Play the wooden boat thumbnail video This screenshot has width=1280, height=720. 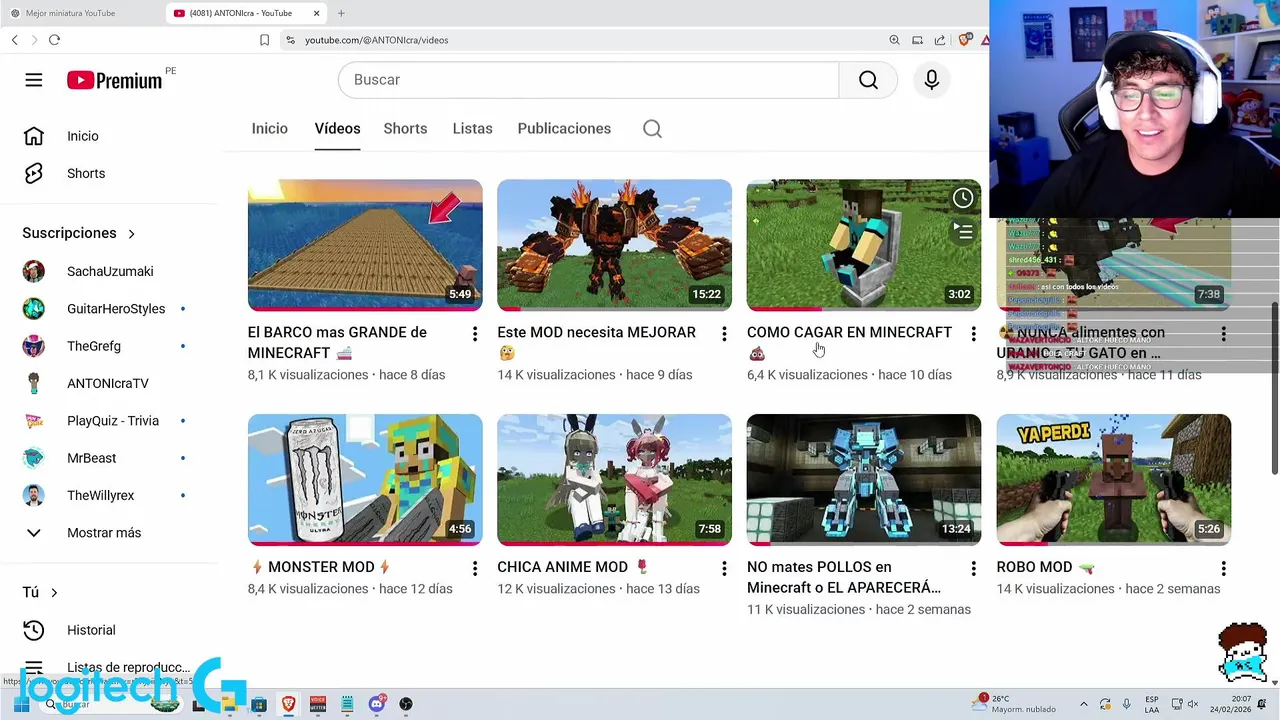(365, 245)
